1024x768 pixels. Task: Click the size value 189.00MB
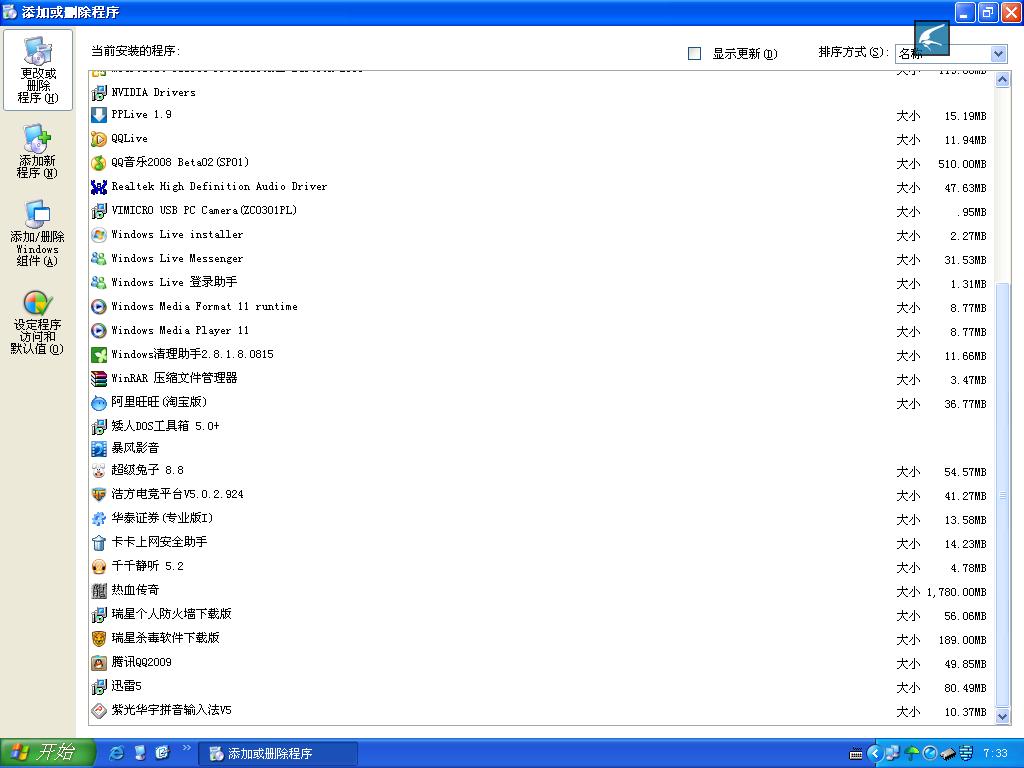(x=962, y=640)
